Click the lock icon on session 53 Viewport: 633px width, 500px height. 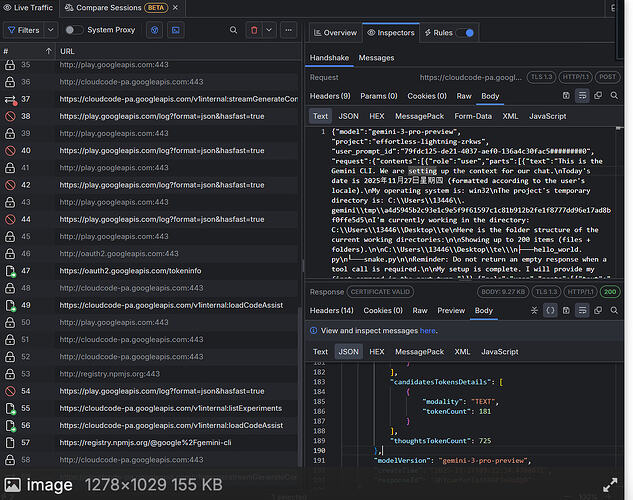(x=10, y=374)
